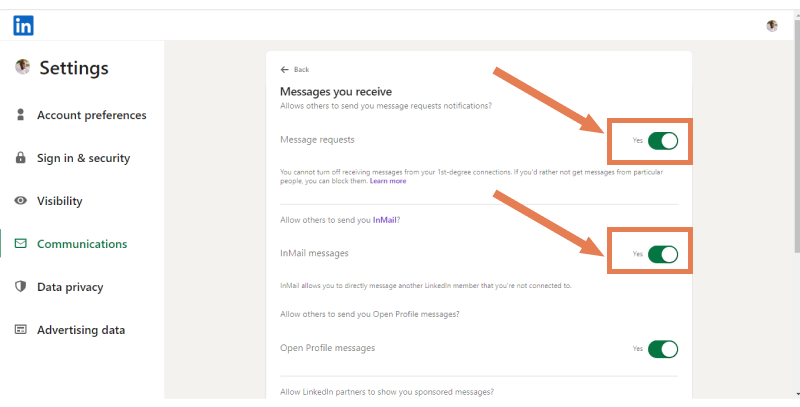800x407 pixels.
Task: Follow the InMail hyperlink
Action: click(384, 220)
